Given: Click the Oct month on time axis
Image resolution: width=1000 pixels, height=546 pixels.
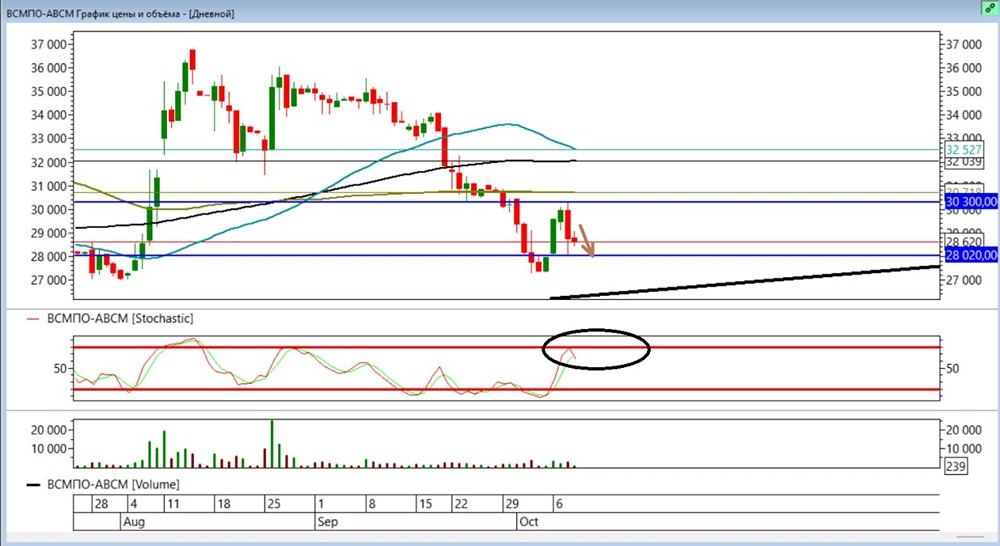Looking at the screenshot, I should tap(528, 522).
